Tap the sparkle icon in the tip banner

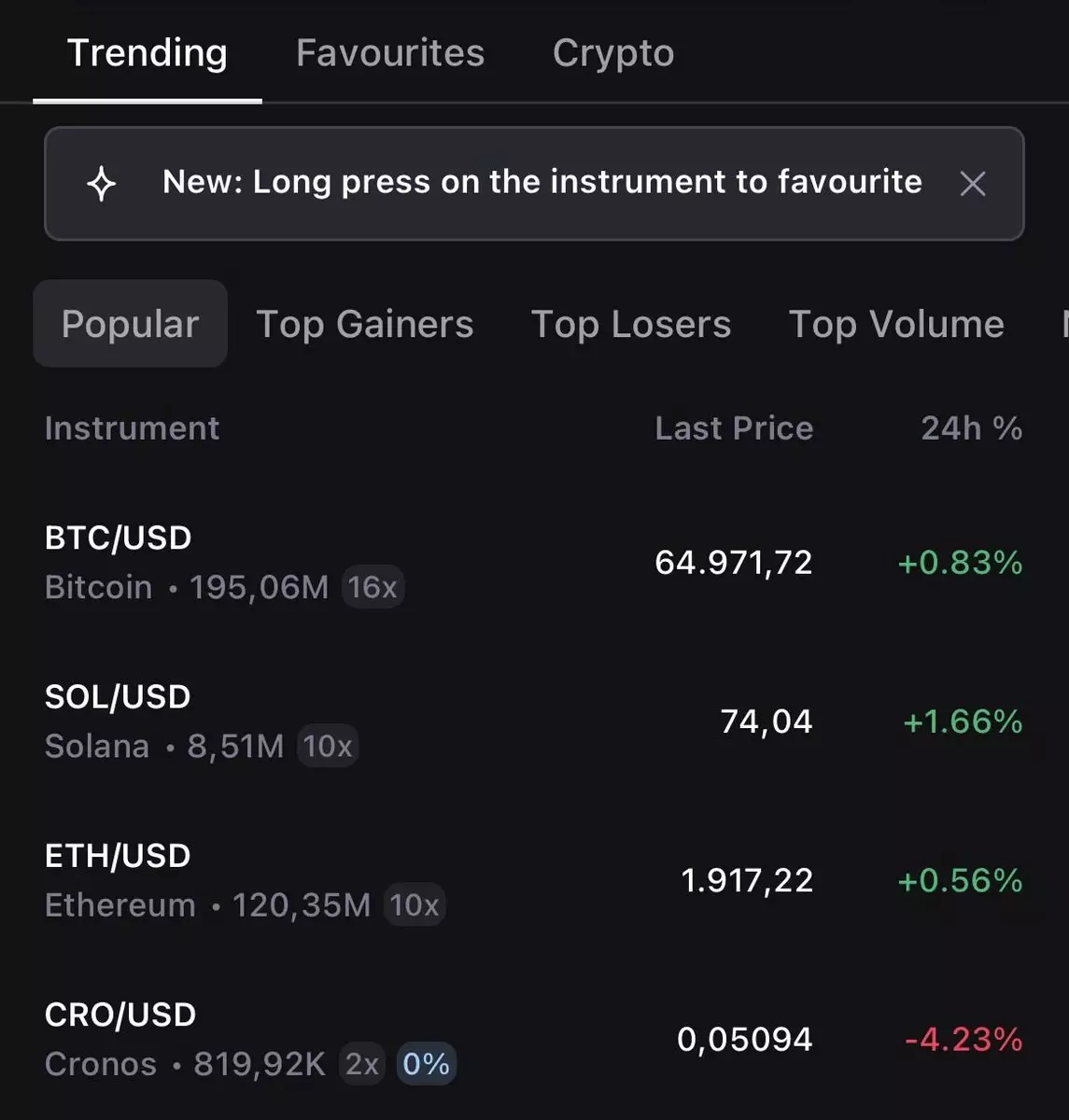coord(101,184)
